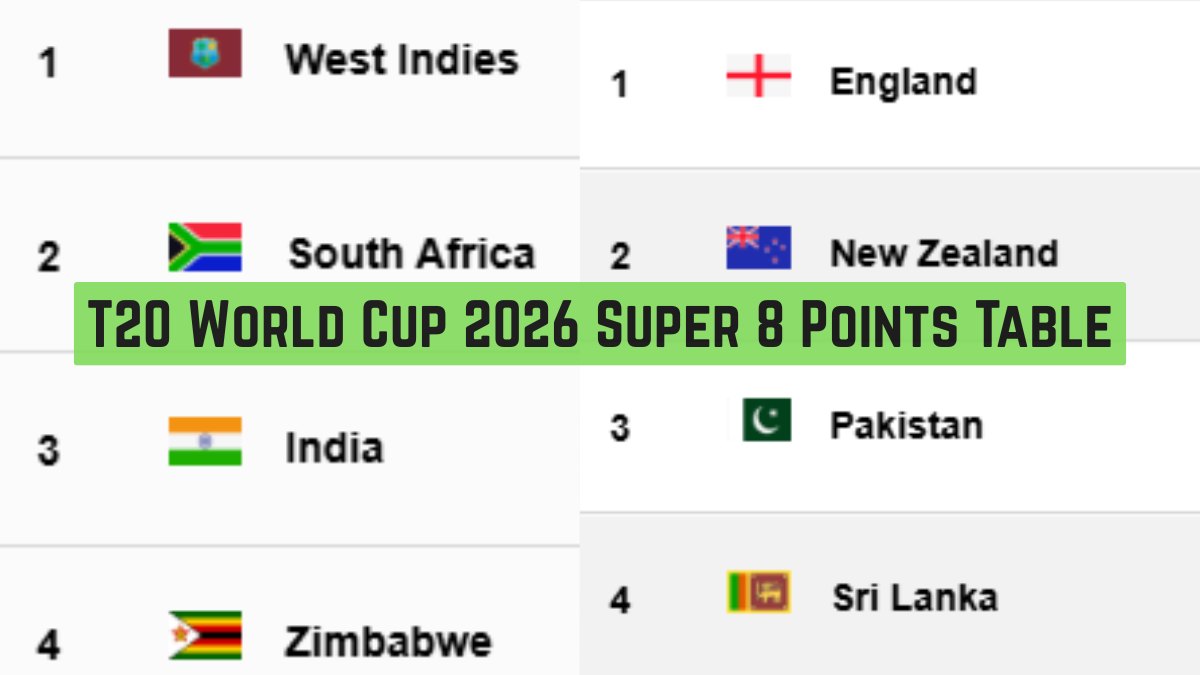The image size is (1200, 675).
Task: Open the Sri Lanka team name
Action: click(914, 598)
